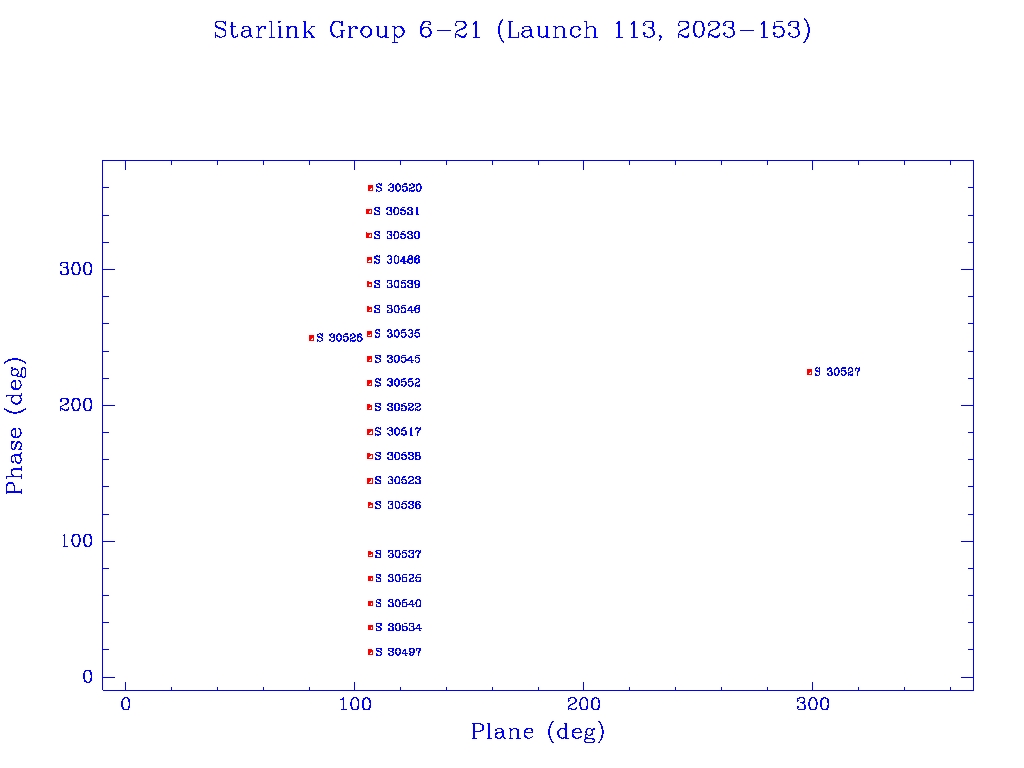
Task: Select the 'S 30517' satellite label
Action: point(398,432)
